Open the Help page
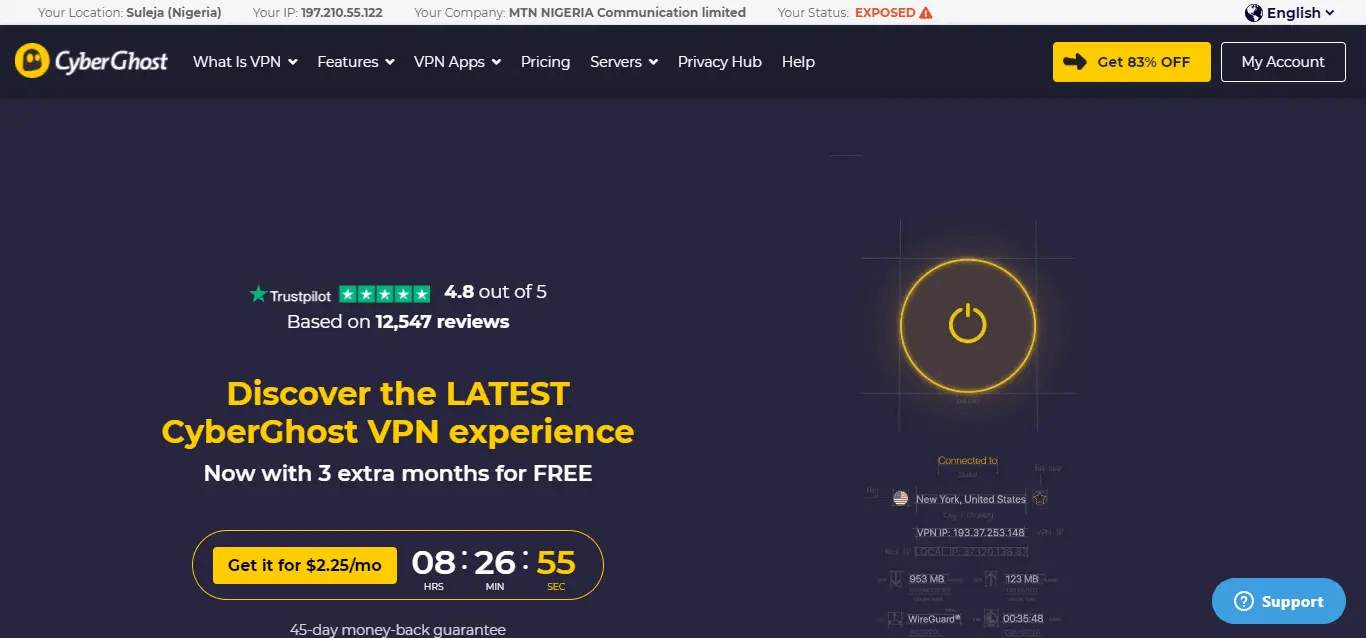This screenshot has width=1366, height=638. coord(798,61)
